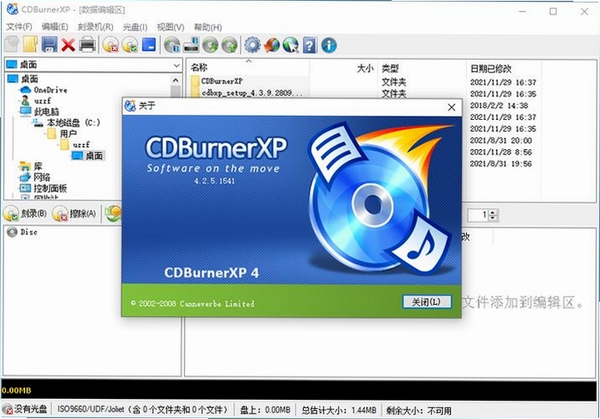Click the date 2021/8/31 20:00

pos(501,140)
